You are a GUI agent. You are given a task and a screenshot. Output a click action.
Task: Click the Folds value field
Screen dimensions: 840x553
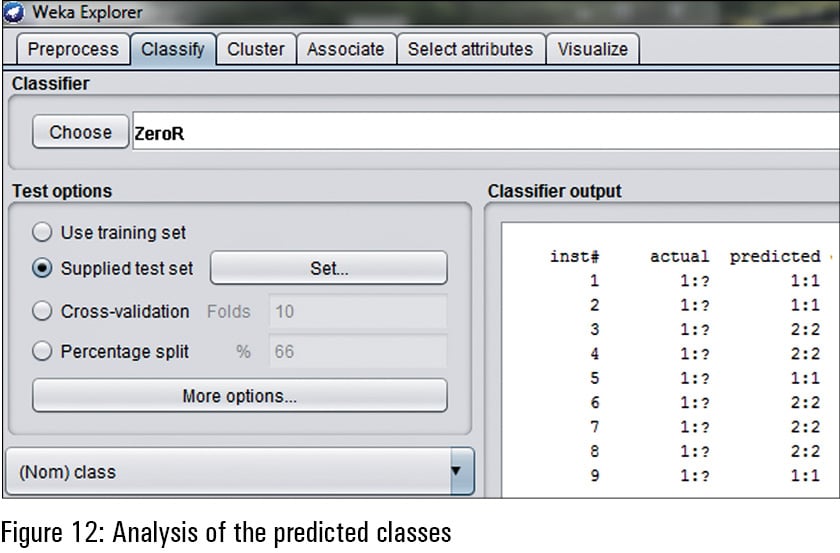[x=357, y=311]
